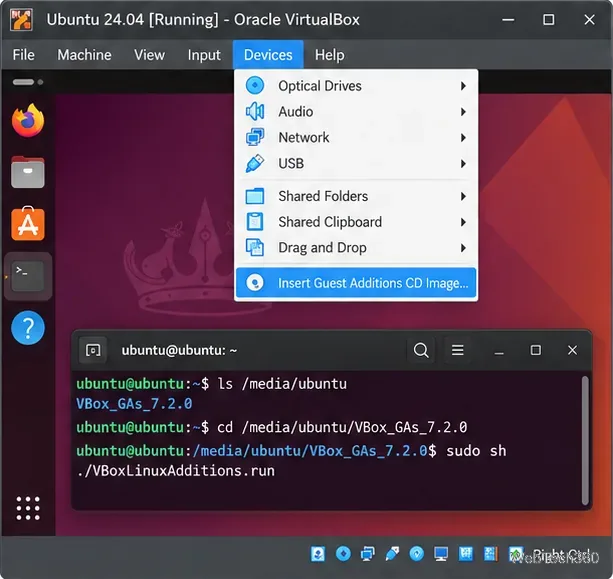
Task: Click the Terminal icon in dock
Action: click(28, 276)
